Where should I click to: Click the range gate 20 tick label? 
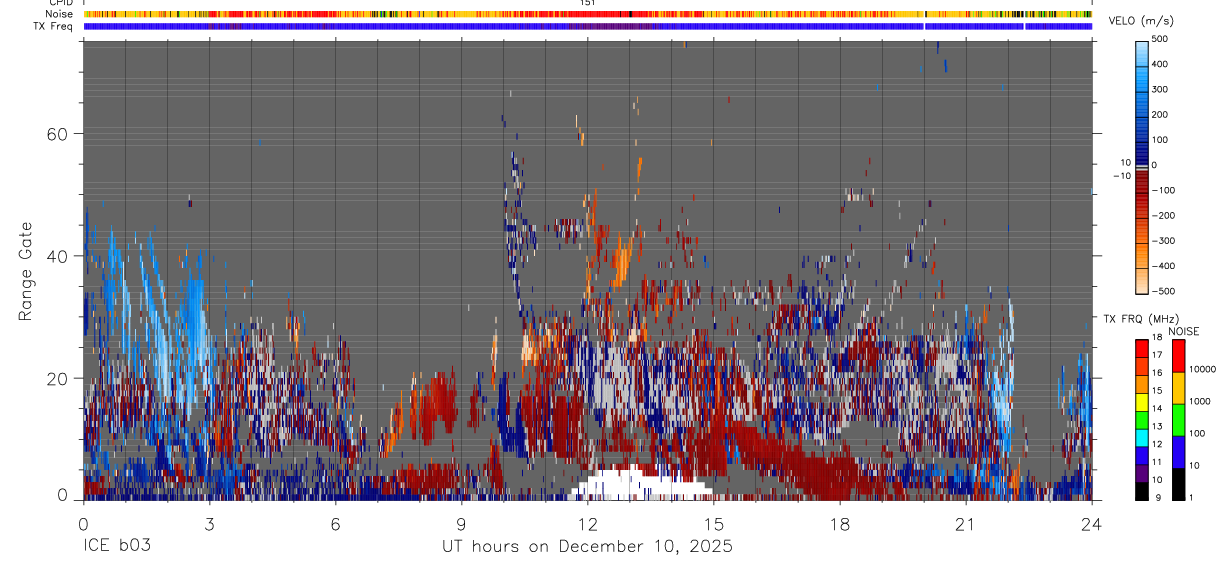click(x=56, y=378)
